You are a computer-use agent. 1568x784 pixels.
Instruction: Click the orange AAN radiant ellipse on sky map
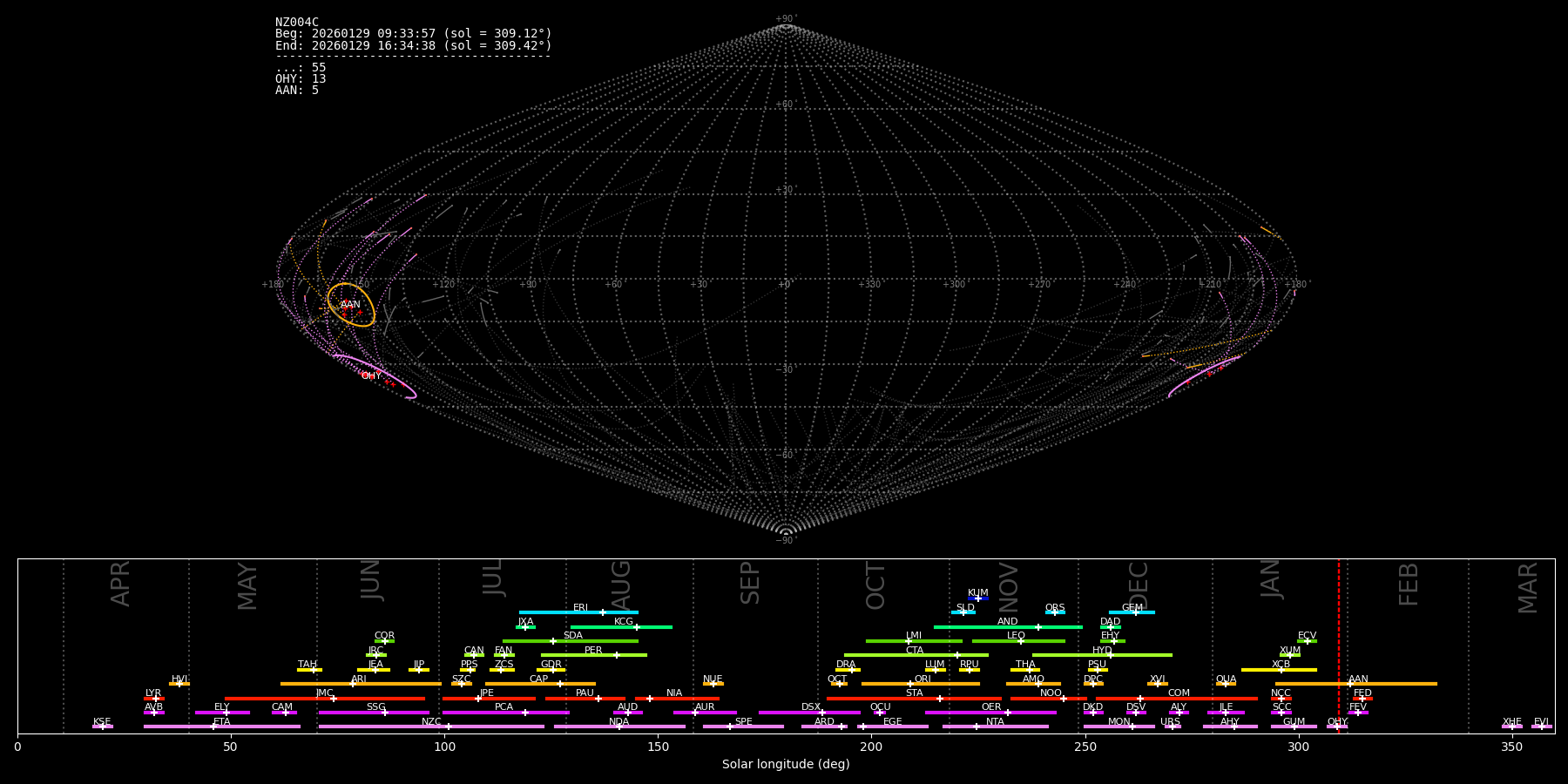click(351, 305)
